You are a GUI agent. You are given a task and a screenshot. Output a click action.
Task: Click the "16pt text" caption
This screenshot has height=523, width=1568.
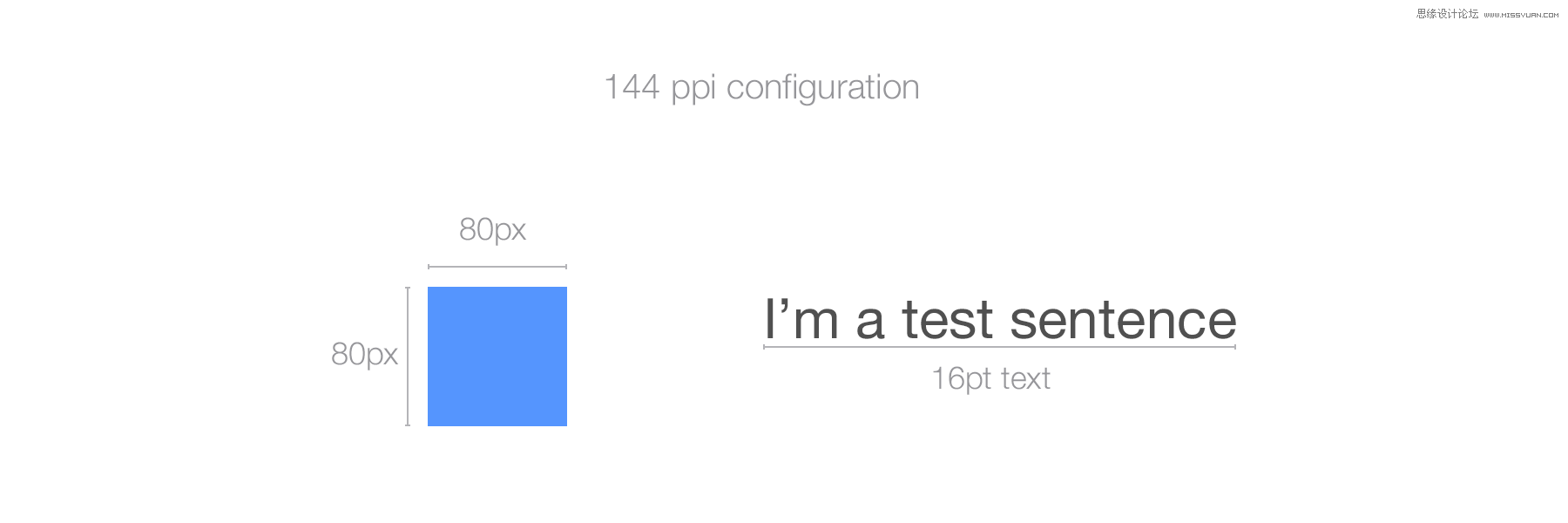(x=991, y=379)
